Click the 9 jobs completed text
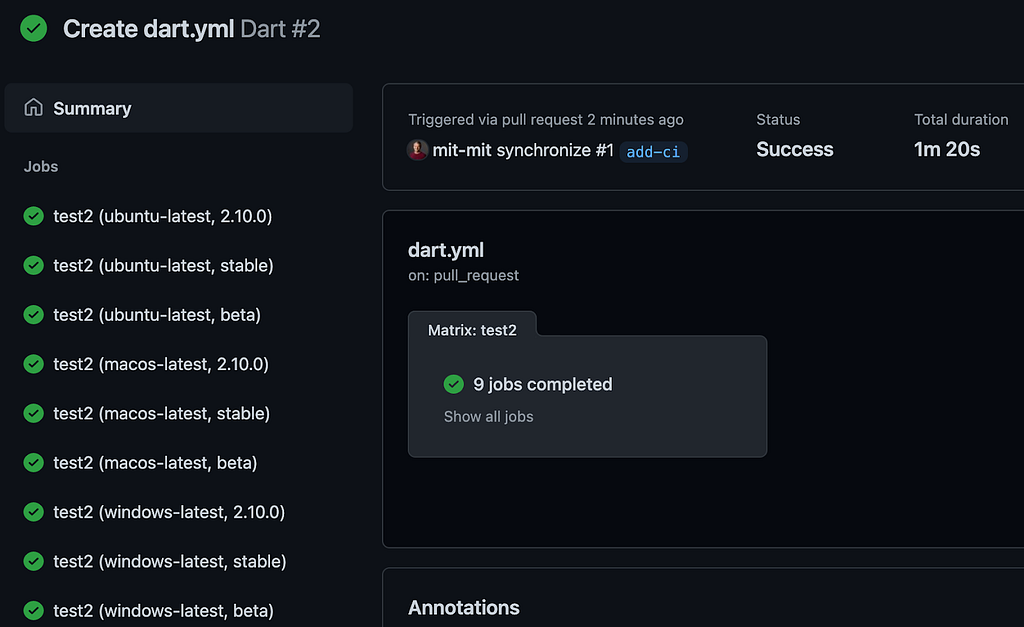This screenshot has height=627, width=1024. (542, 384)
